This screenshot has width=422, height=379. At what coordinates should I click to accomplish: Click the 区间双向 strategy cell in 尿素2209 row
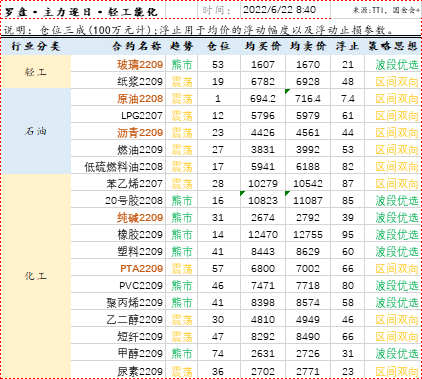point(393,370)
